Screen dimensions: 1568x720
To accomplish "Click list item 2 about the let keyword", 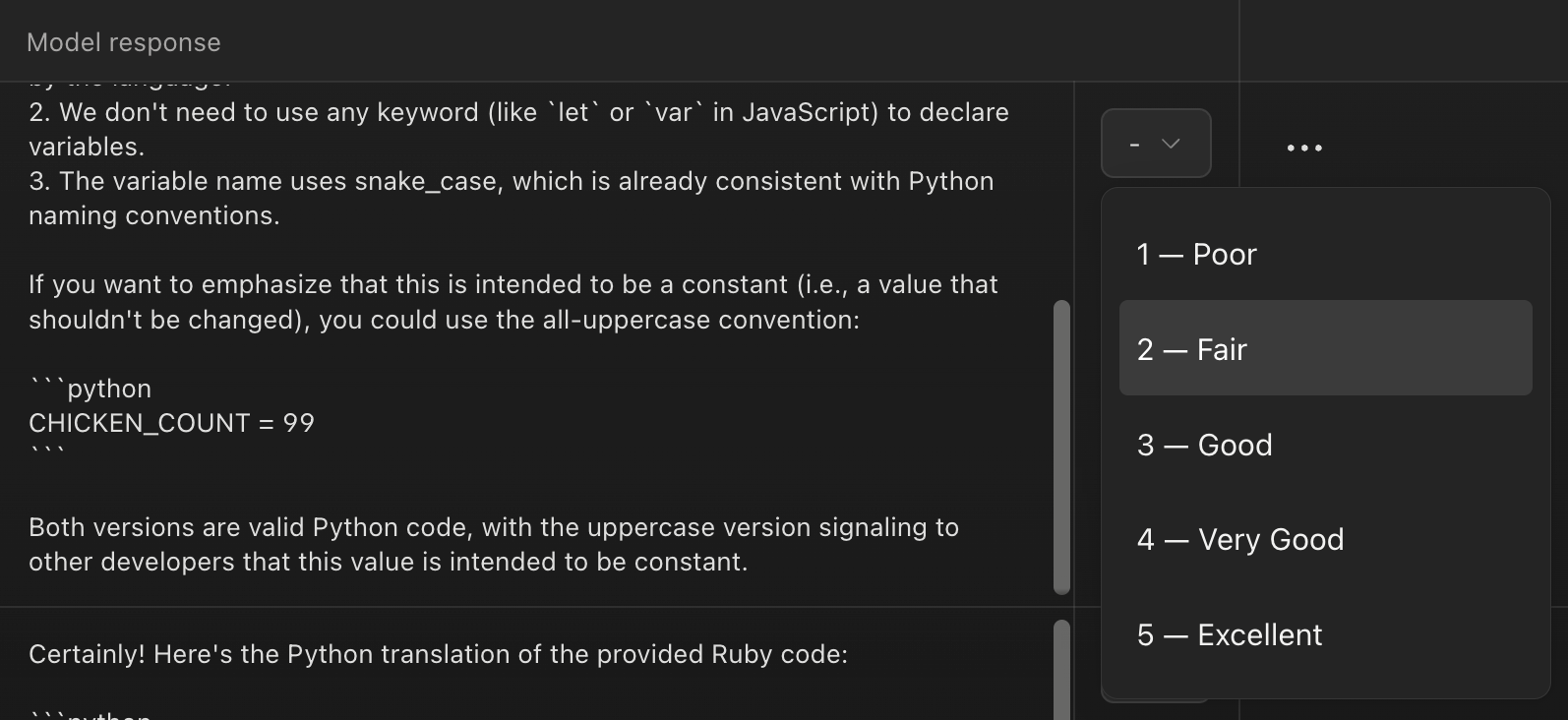I will (x=518, y=129).
